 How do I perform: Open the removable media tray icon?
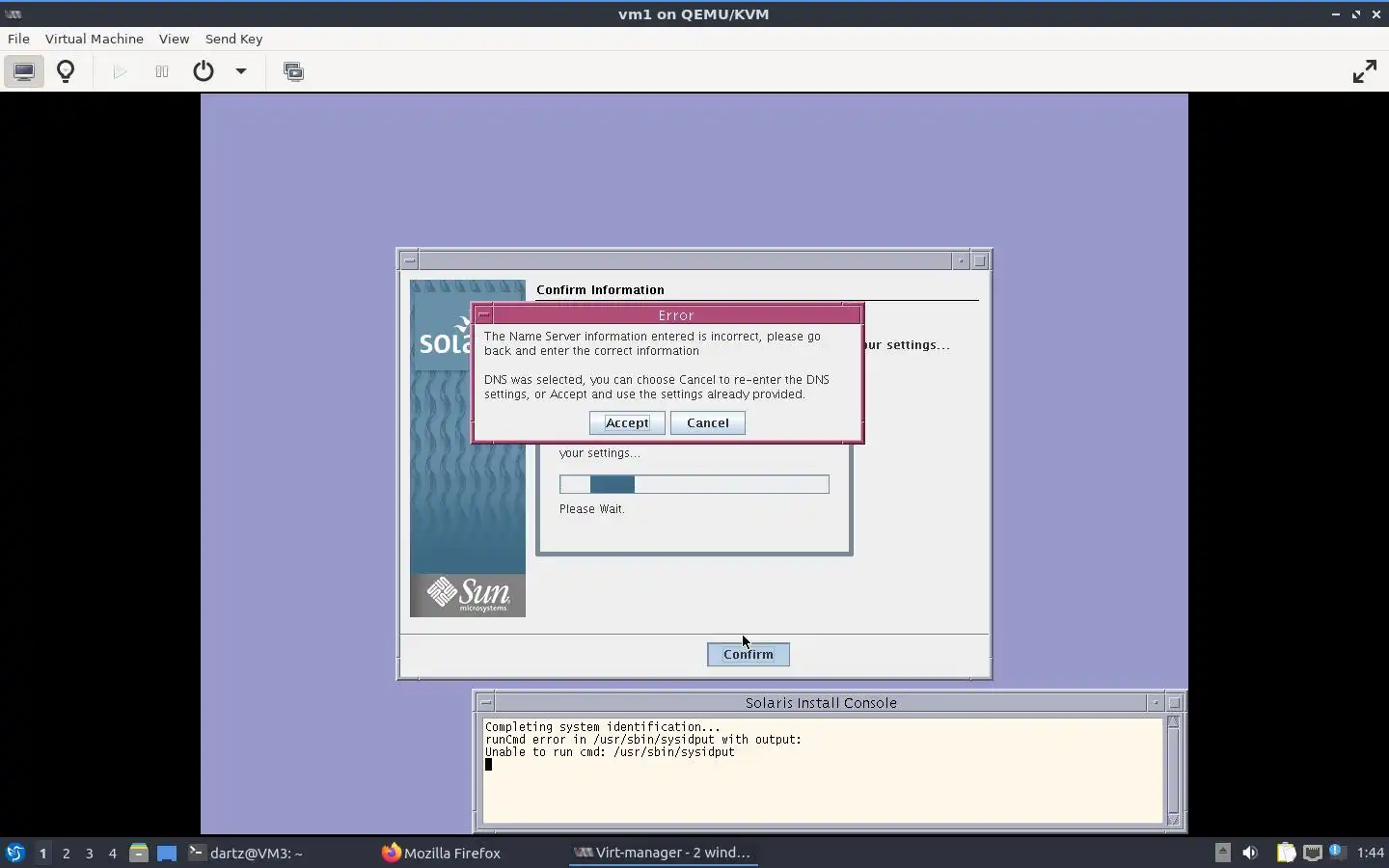click(x=1222, y=853)
